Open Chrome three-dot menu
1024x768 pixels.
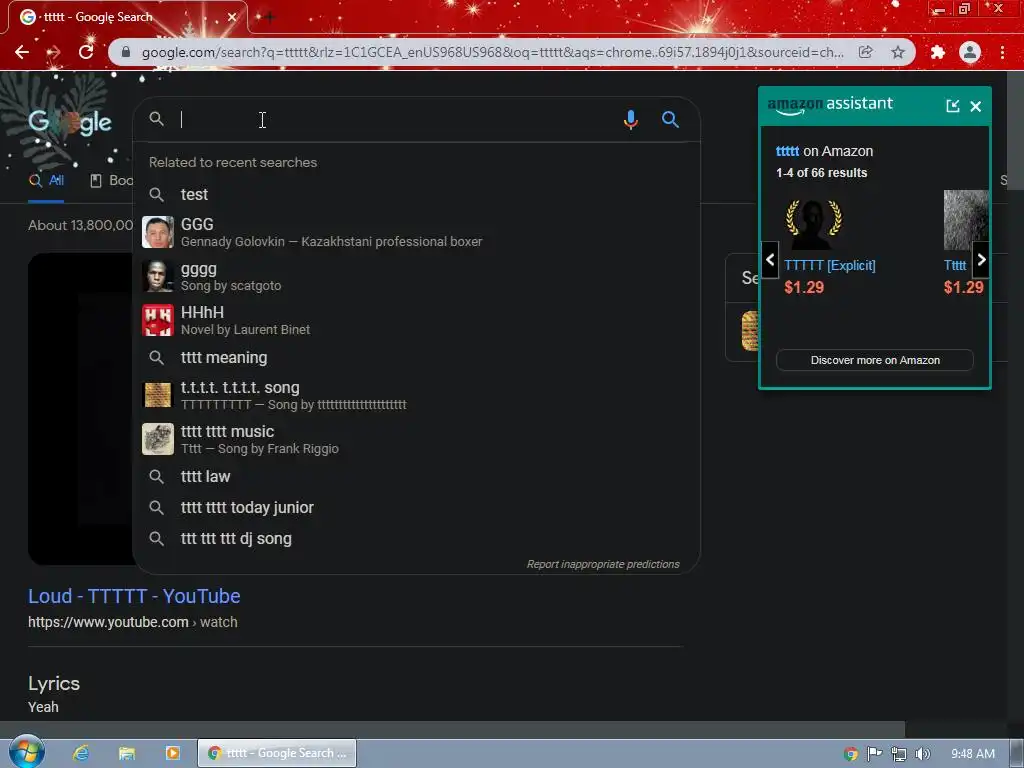(1002, 52)
